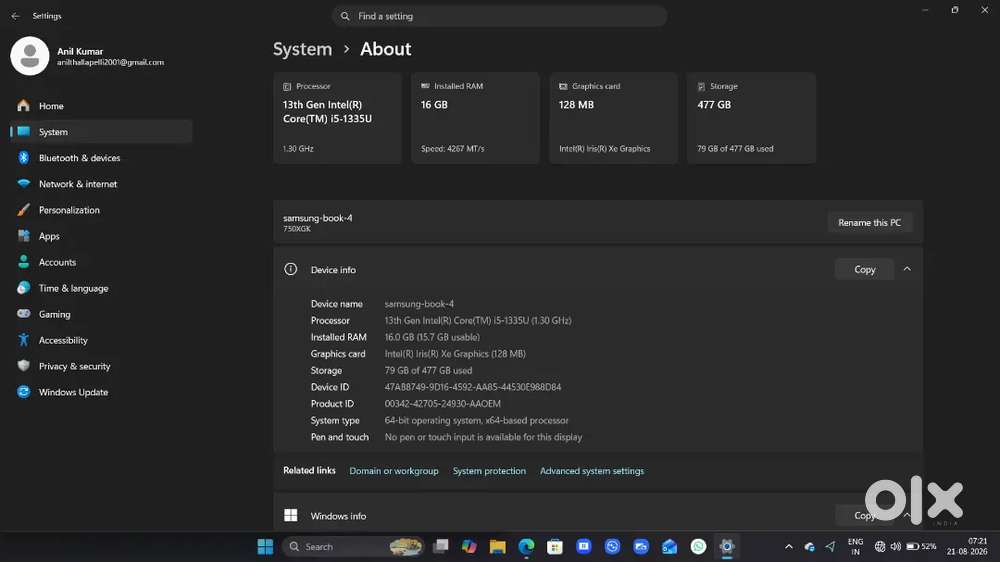Click the taskbar Search box
This screenshot has width=1000, height=562.
pyautogui.click(x=353, y=547)
